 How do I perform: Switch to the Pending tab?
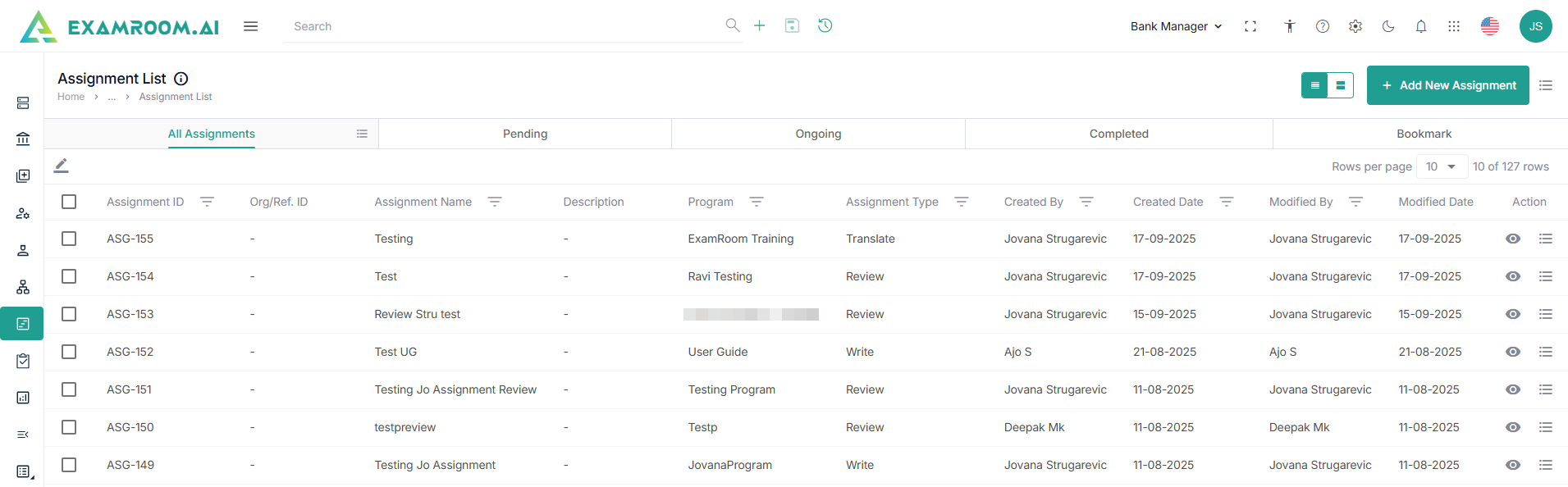[x=524, y=134]
